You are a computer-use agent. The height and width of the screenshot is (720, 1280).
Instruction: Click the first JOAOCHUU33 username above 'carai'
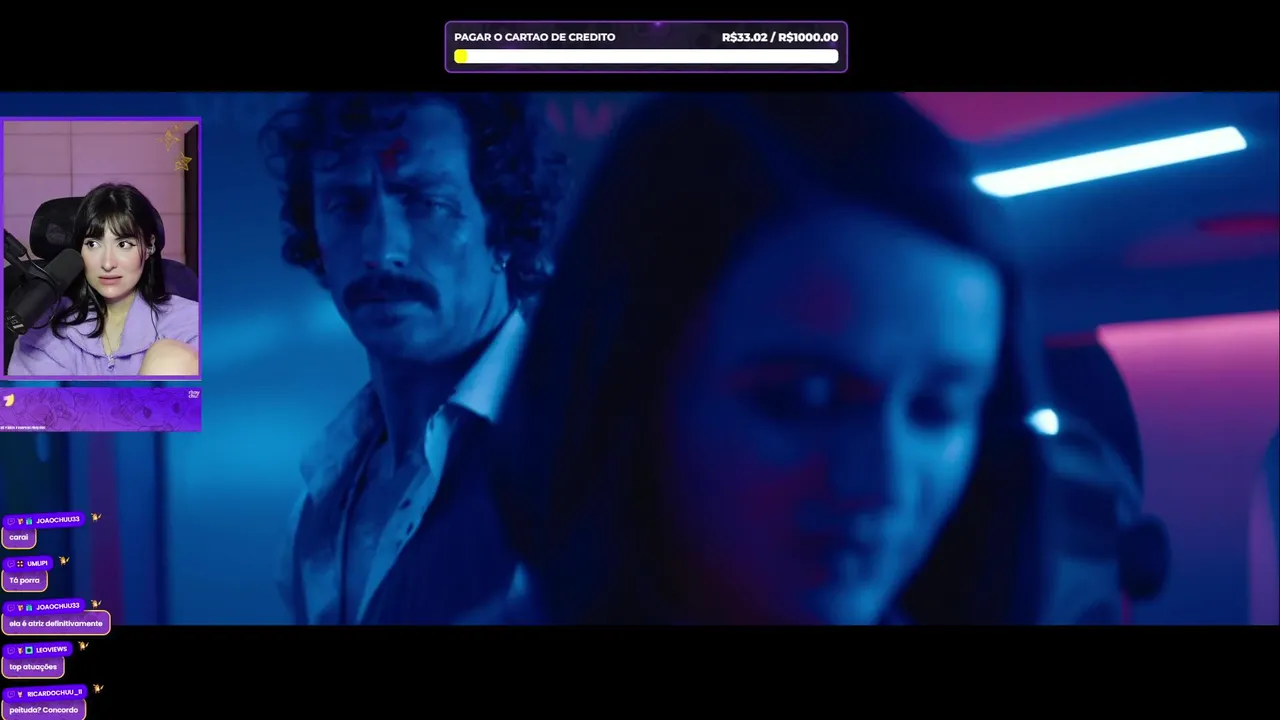(x=58, y=520)
